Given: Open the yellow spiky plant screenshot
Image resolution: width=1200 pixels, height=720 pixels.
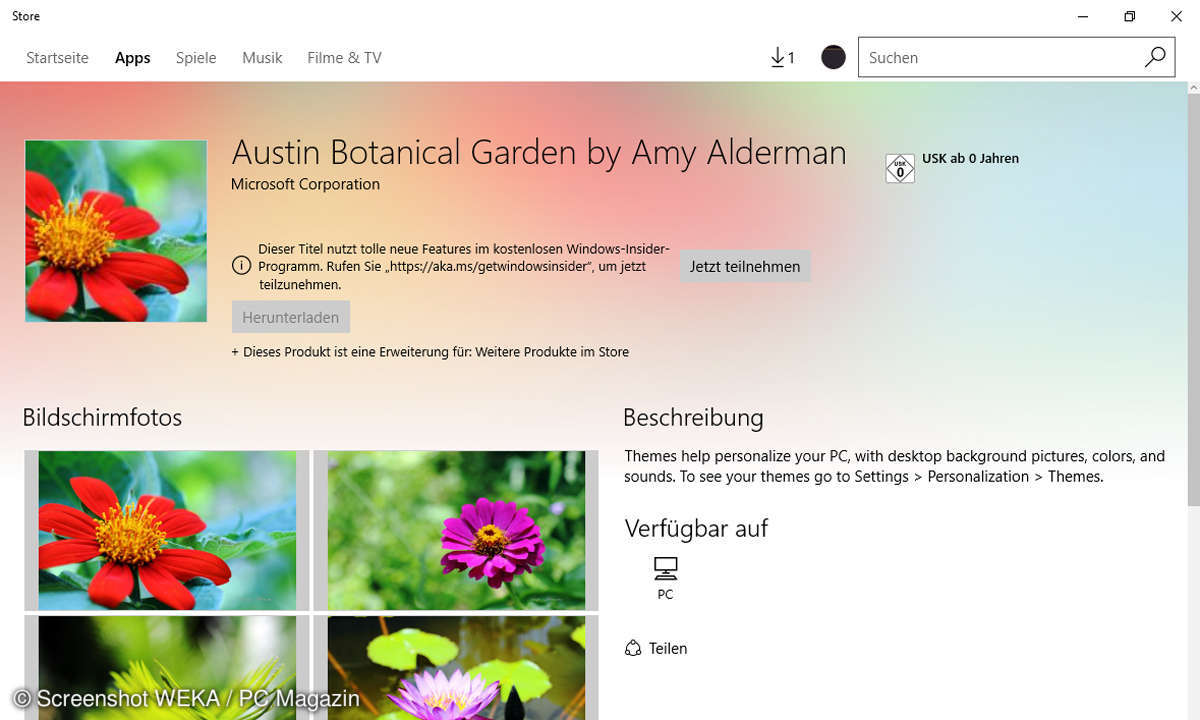Looking at the screenshot, I should pyautogui.click(x=167, y=668).
